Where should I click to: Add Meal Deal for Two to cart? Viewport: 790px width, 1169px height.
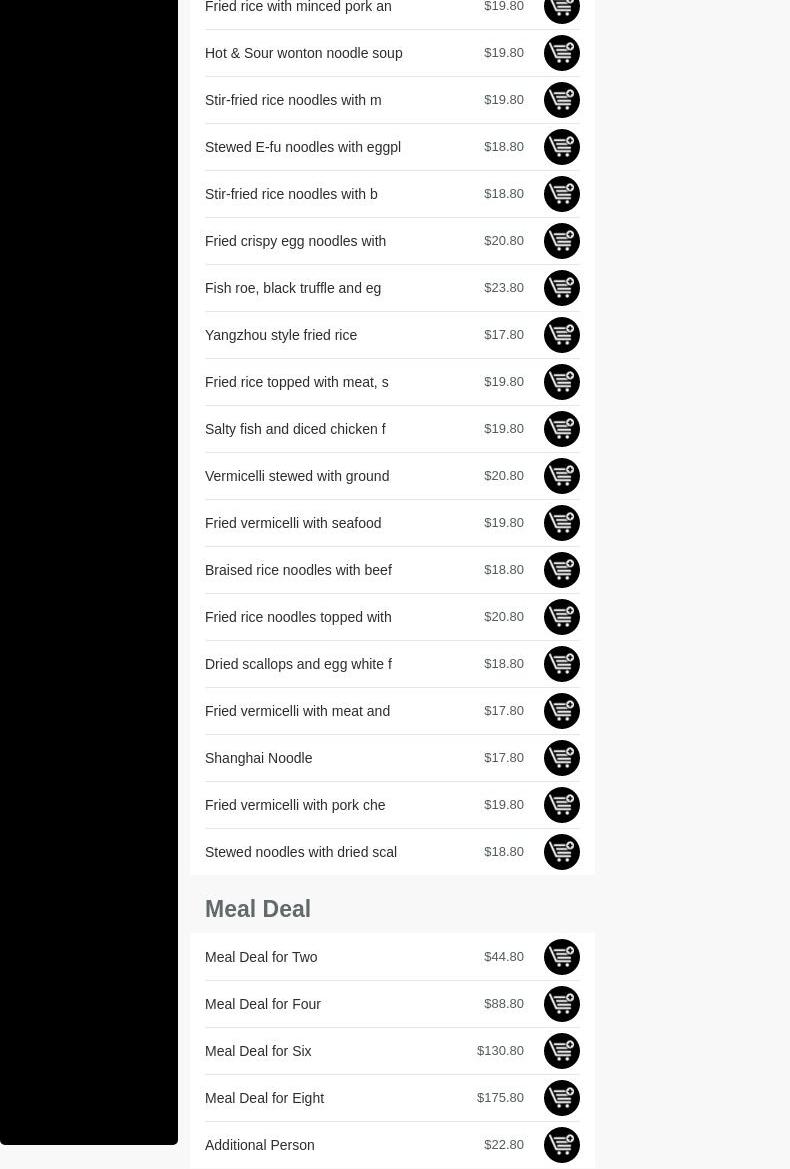point(561,957)
